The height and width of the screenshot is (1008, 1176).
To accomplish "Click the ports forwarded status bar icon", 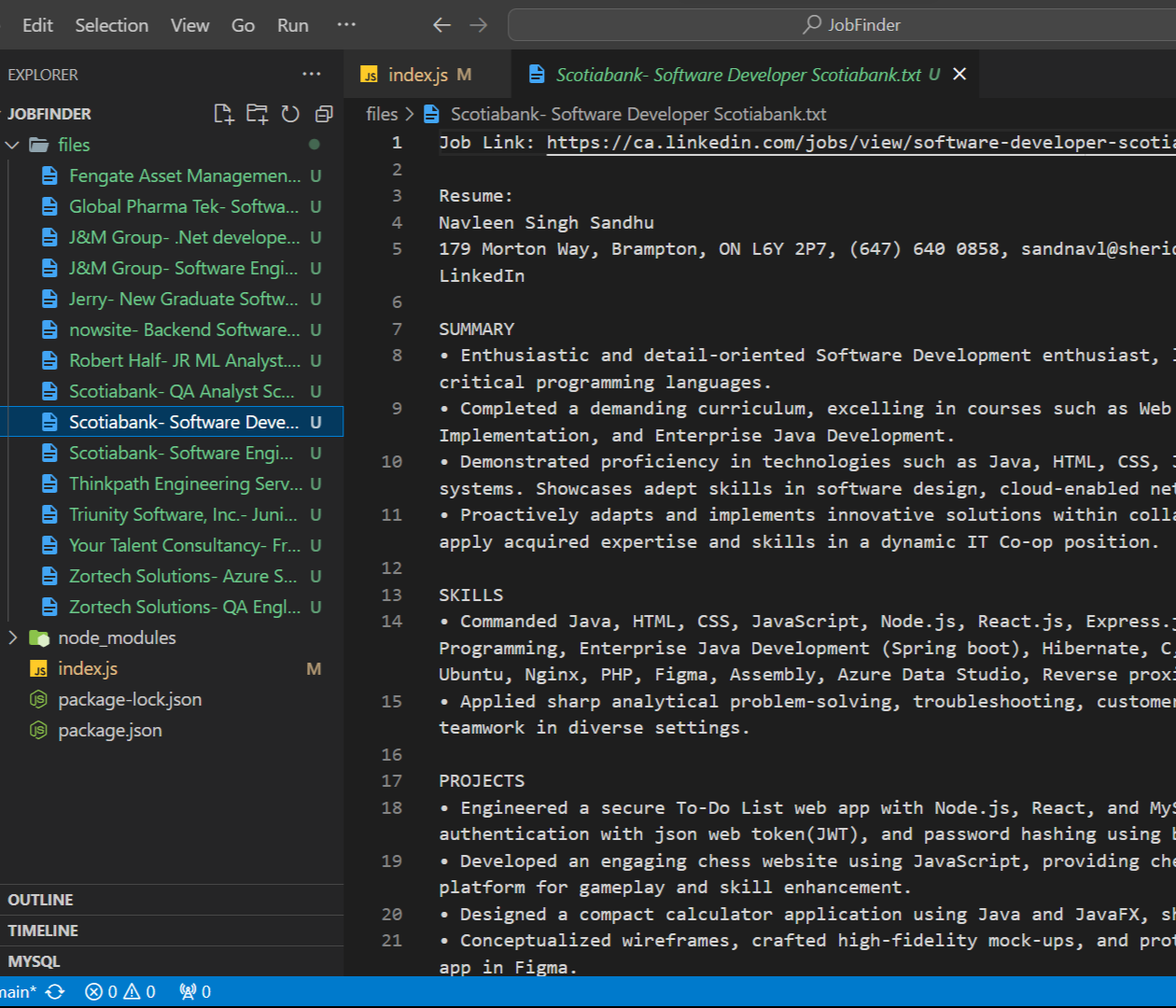I will [x=195, y=992].
